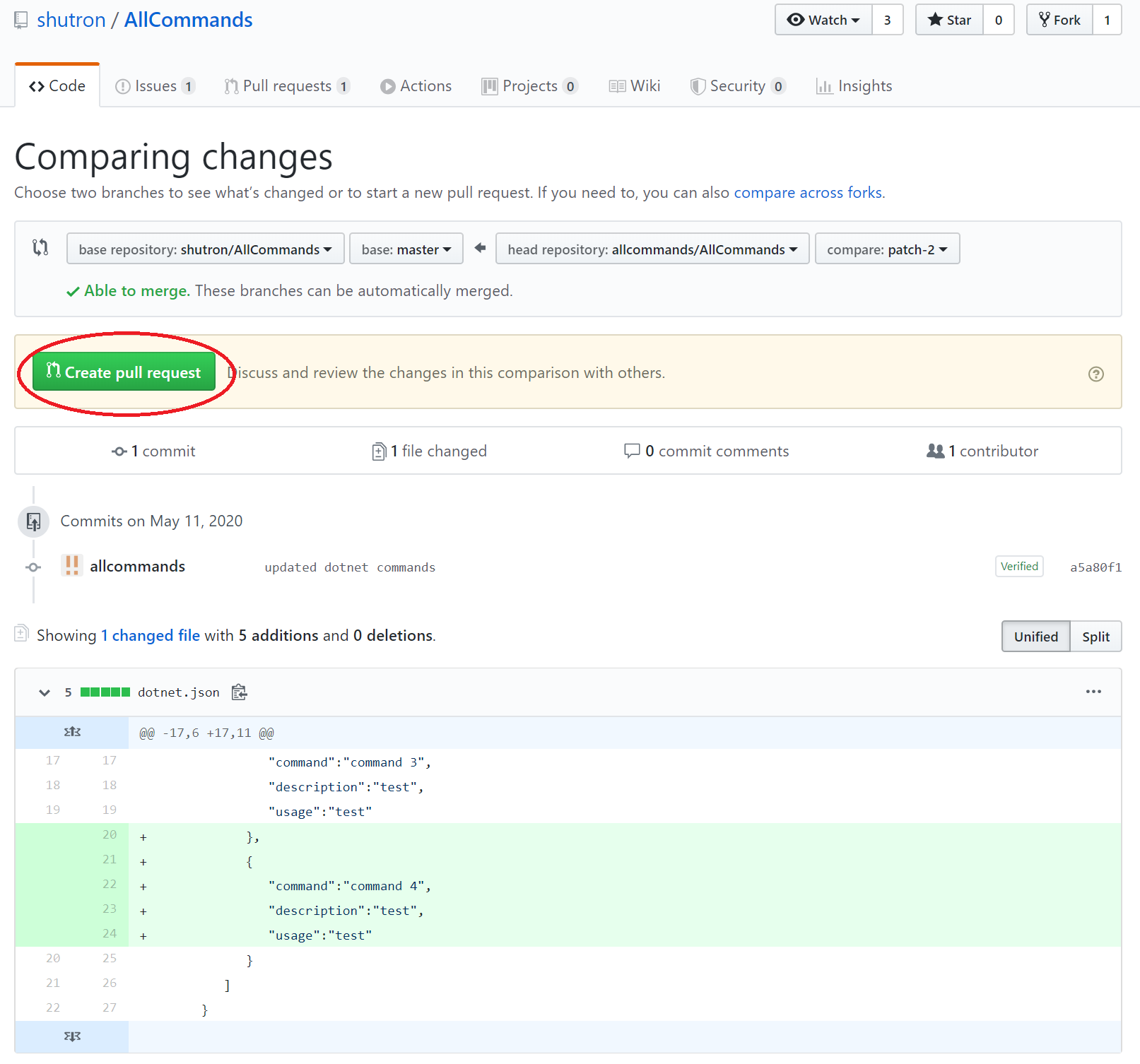Expand hidden lines above the diff hunk

(72, 733)
